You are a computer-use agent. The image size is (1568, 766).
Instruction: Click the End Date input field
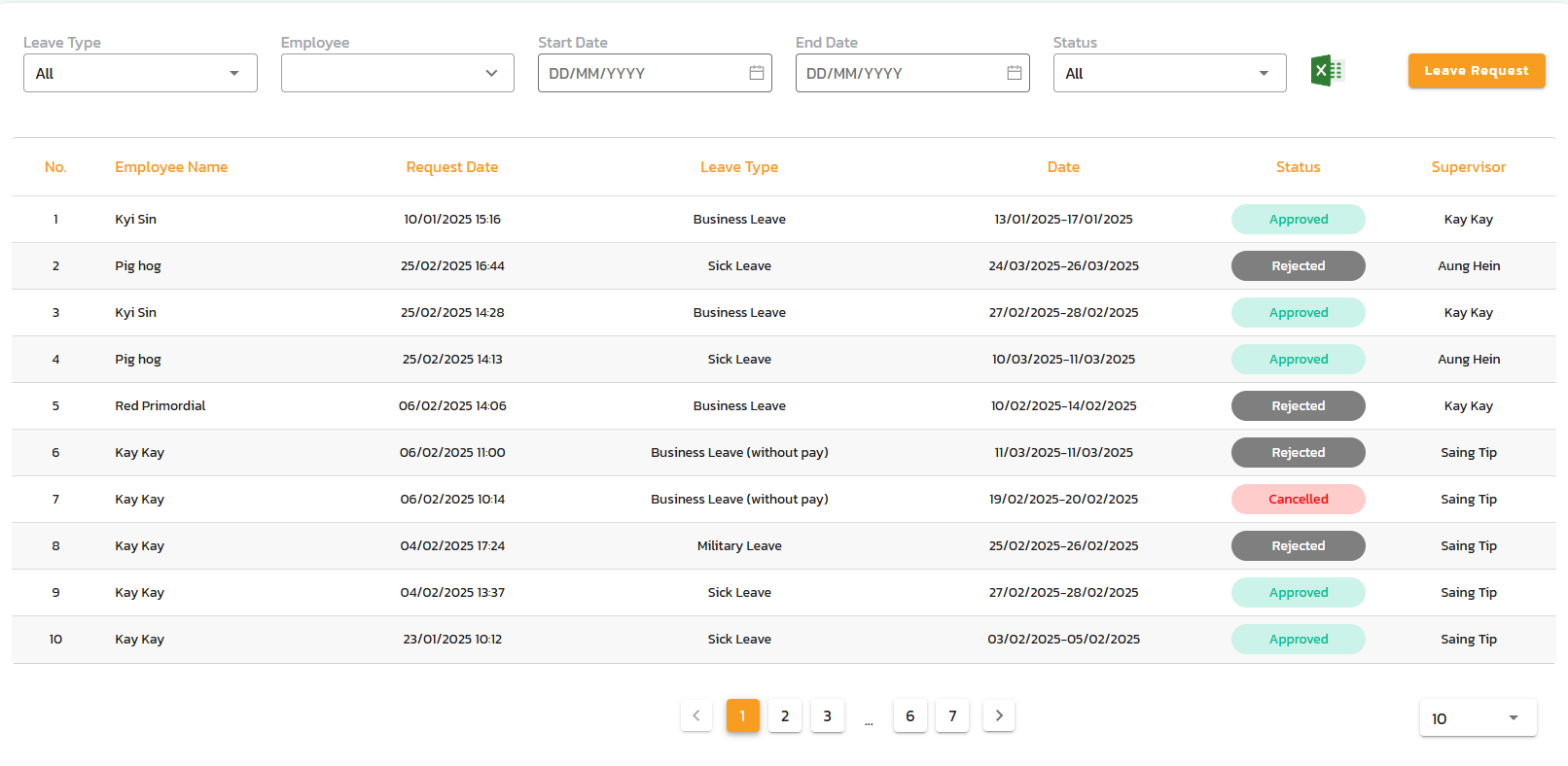pyautogui.click(x=900, y=73)
